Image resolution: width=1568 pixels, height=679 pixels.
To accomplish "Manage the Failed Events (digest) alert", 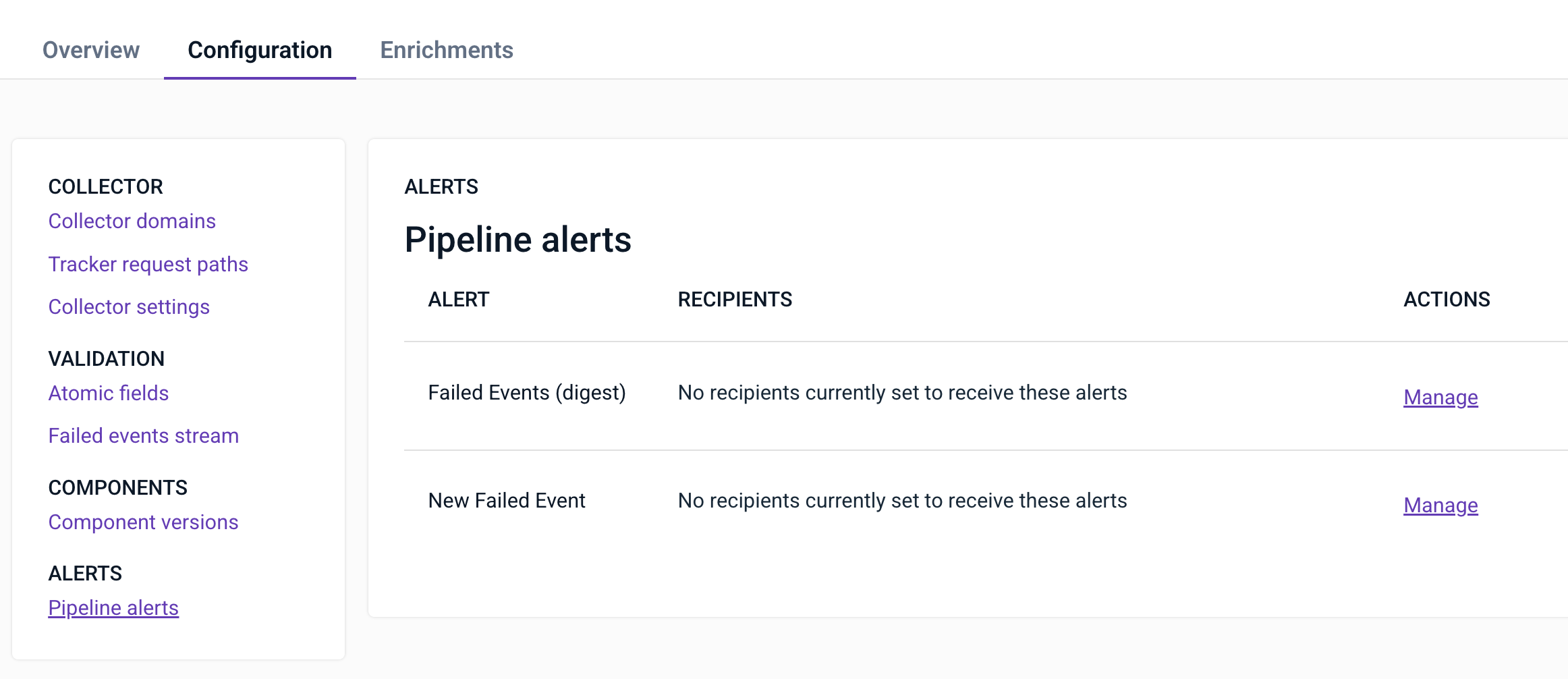I will click(1440, 398).
